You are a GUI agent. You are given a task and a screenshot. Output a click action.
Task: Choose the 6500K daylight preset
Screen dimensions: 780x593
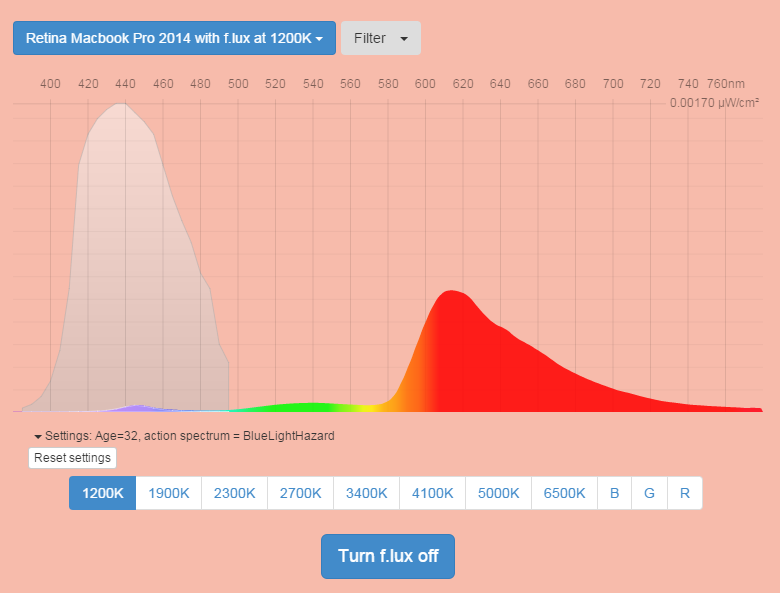[x=564, y=493]
